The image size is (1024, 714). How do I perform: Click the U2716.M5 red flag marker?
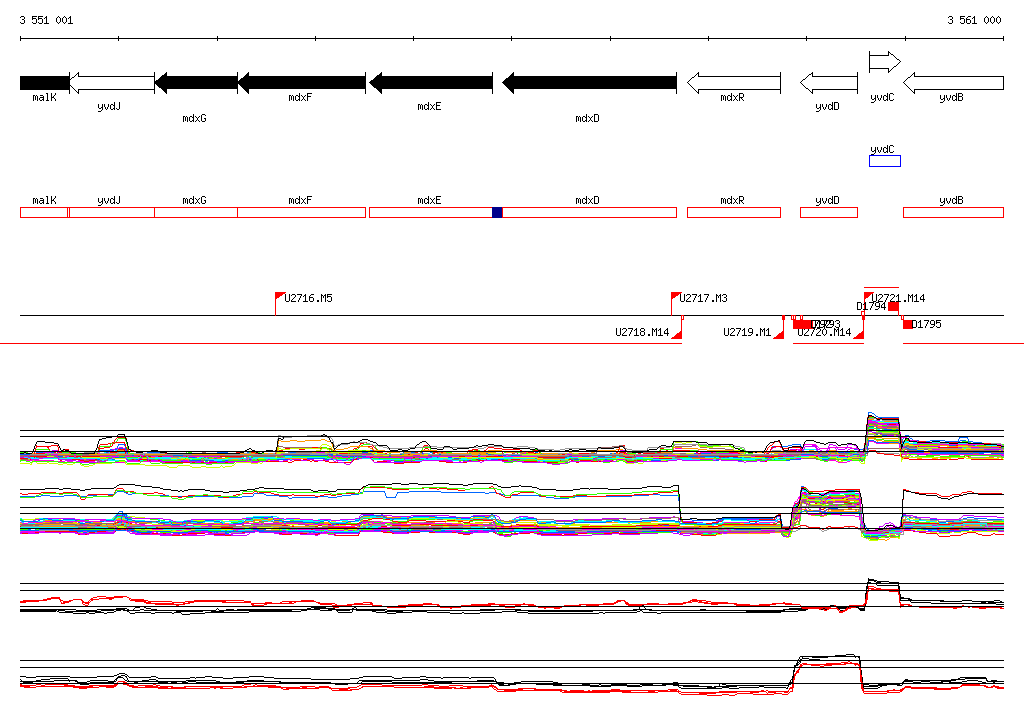[280, 297]
